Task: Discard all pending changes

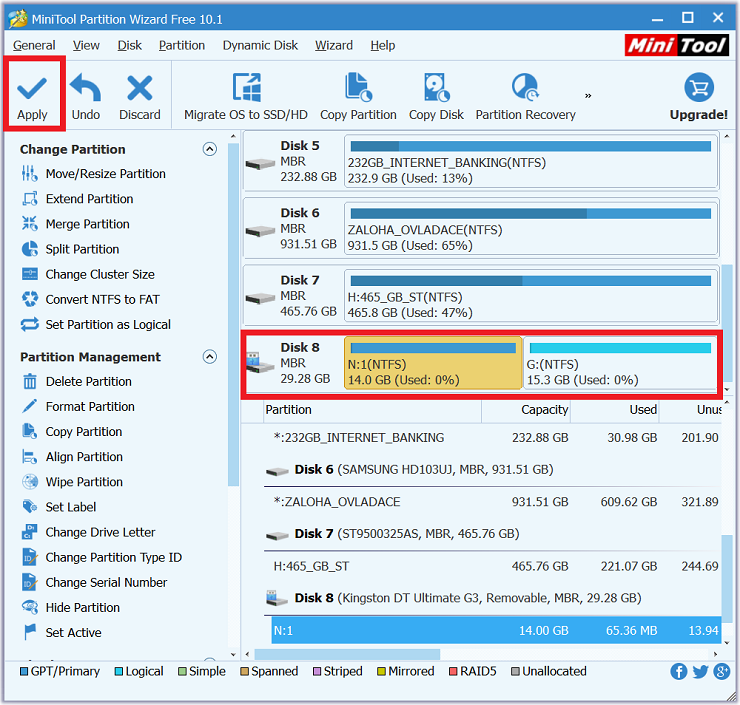Action: point(140,96)
